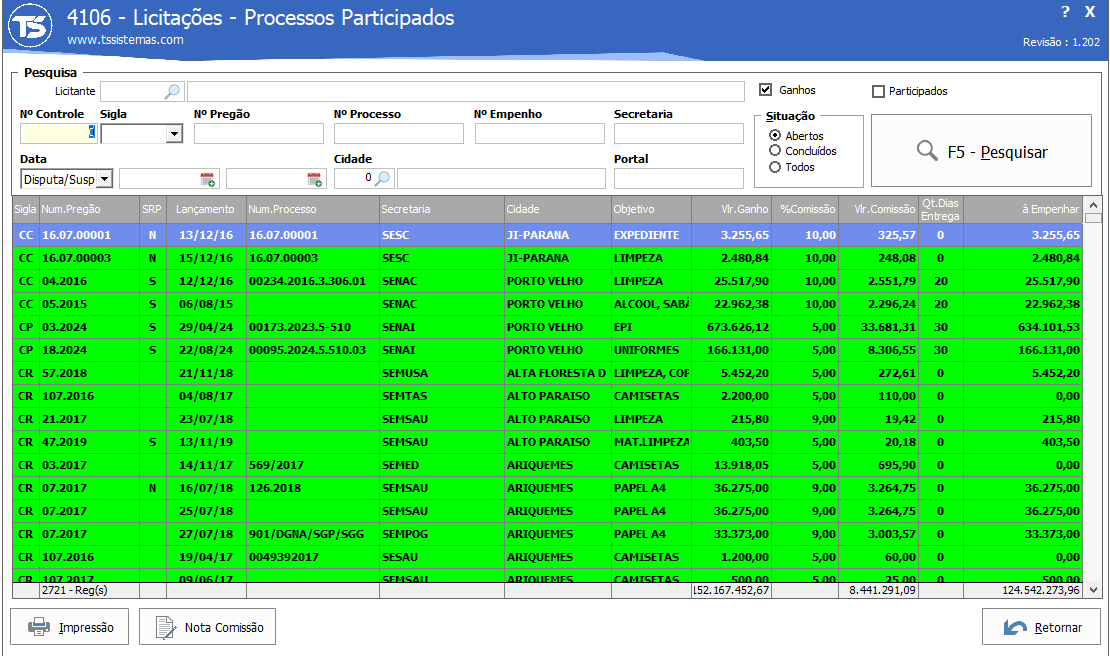
Task: Sort by the Num.Pregão column header
Action: coord(89,210)
